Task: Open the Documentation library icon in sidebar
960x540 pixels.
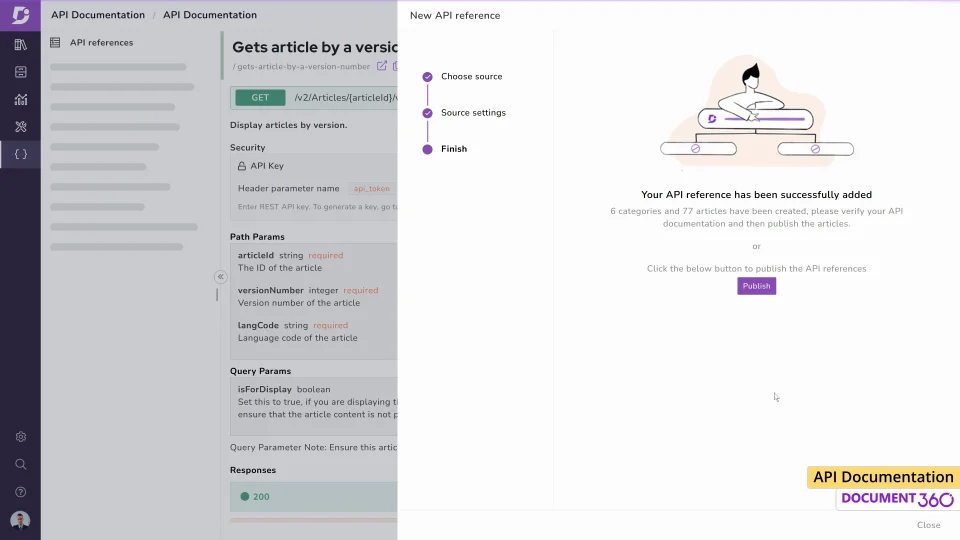Action: tap(20, 45)
